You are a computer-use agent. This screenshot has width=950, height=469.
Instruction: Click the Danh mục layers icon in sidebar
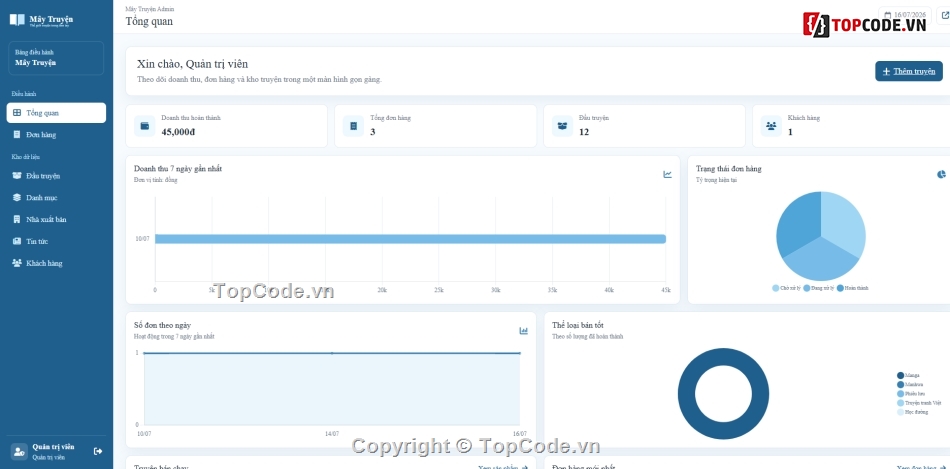pos(17,198)
